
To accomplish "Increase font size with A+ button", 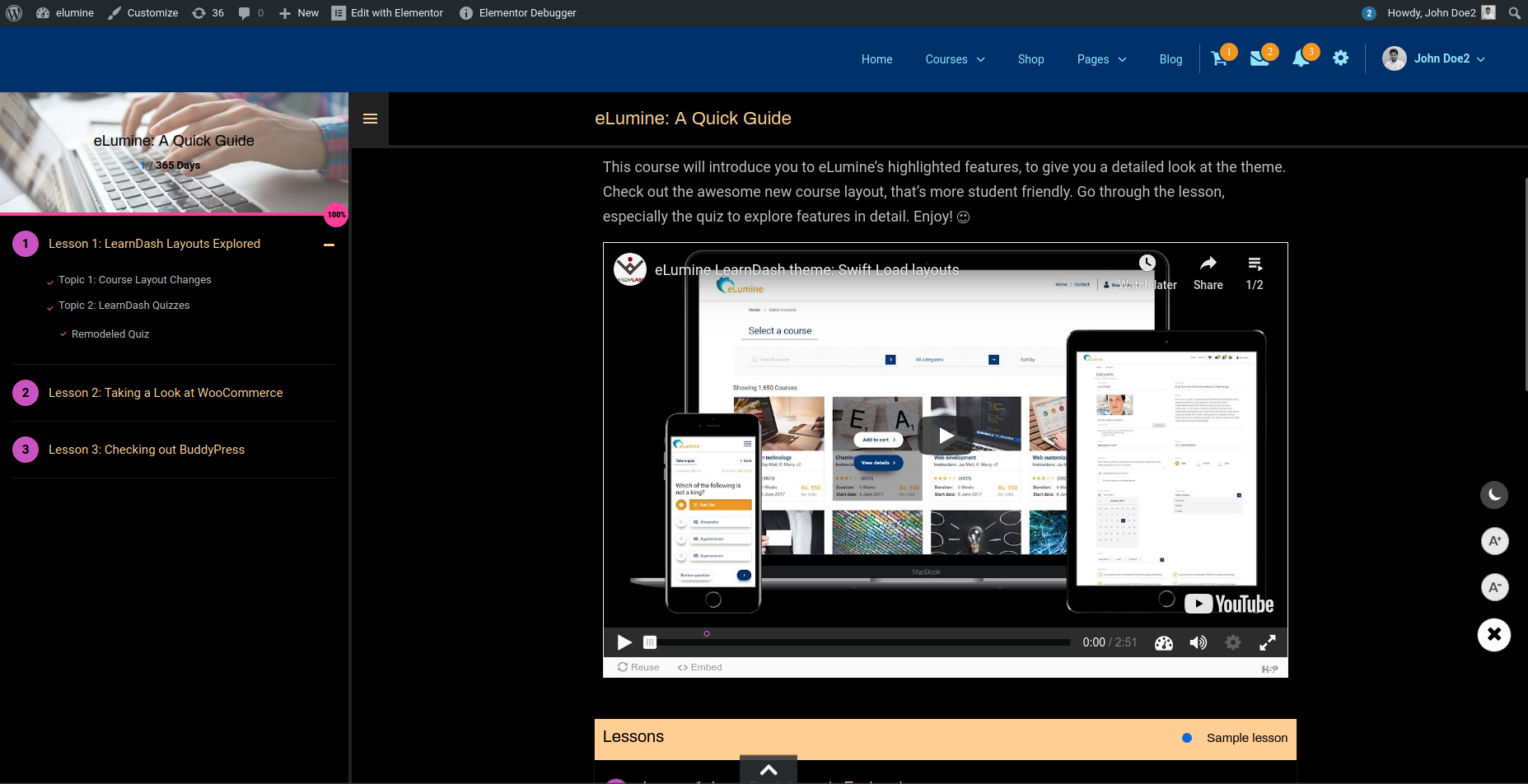I will [1494, 541].
